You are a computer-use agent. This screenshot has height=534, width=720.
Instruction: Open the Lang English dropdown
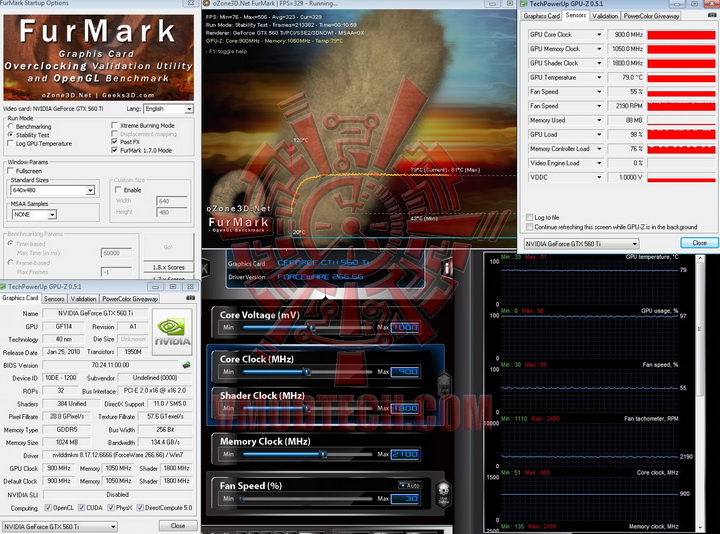tap(189, 109)
